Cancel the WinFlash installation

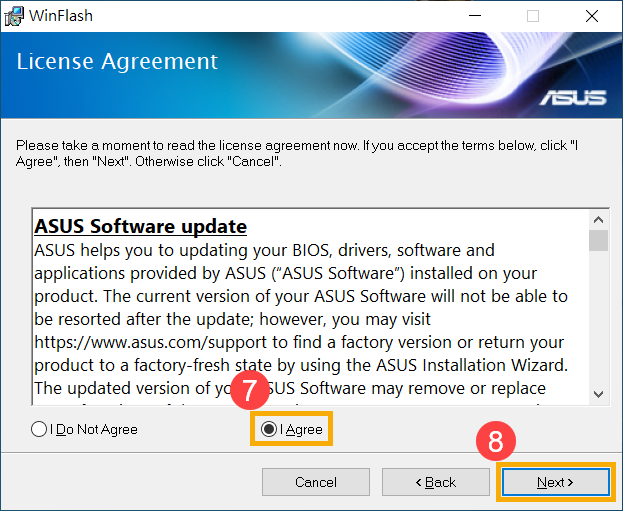tap(316, 482)
